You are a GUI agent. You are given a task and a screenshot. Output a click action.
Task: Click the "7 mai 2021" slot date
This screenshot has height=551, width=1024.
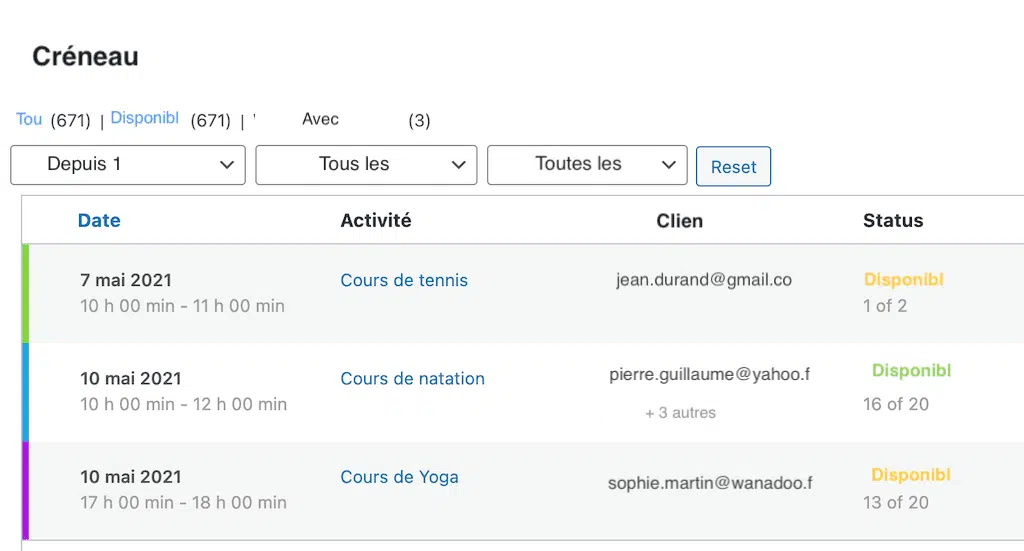click(x=126, y=280)
